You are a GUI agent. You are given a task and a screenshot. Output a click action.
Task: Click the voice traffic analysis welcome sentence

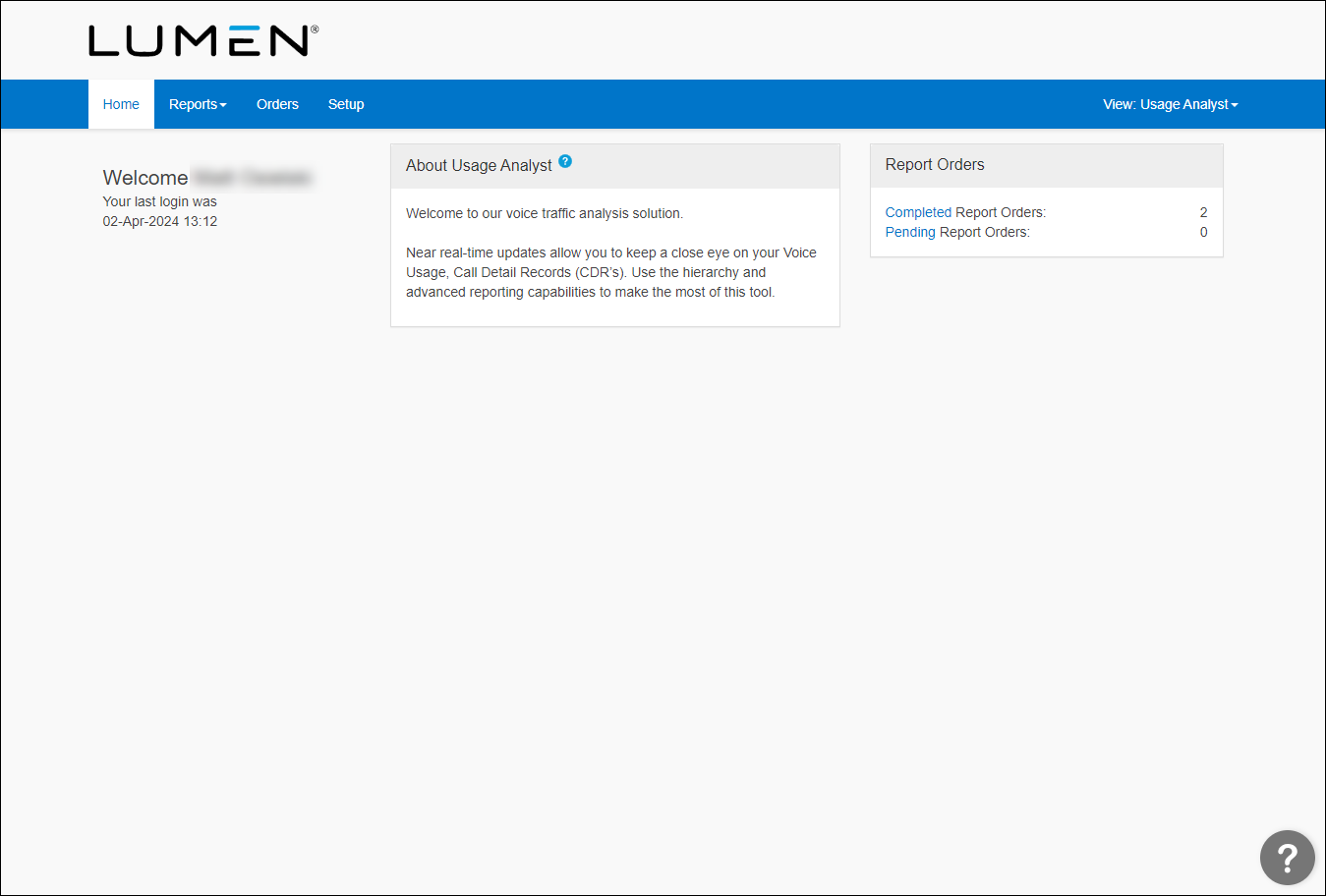pos(545,213)
